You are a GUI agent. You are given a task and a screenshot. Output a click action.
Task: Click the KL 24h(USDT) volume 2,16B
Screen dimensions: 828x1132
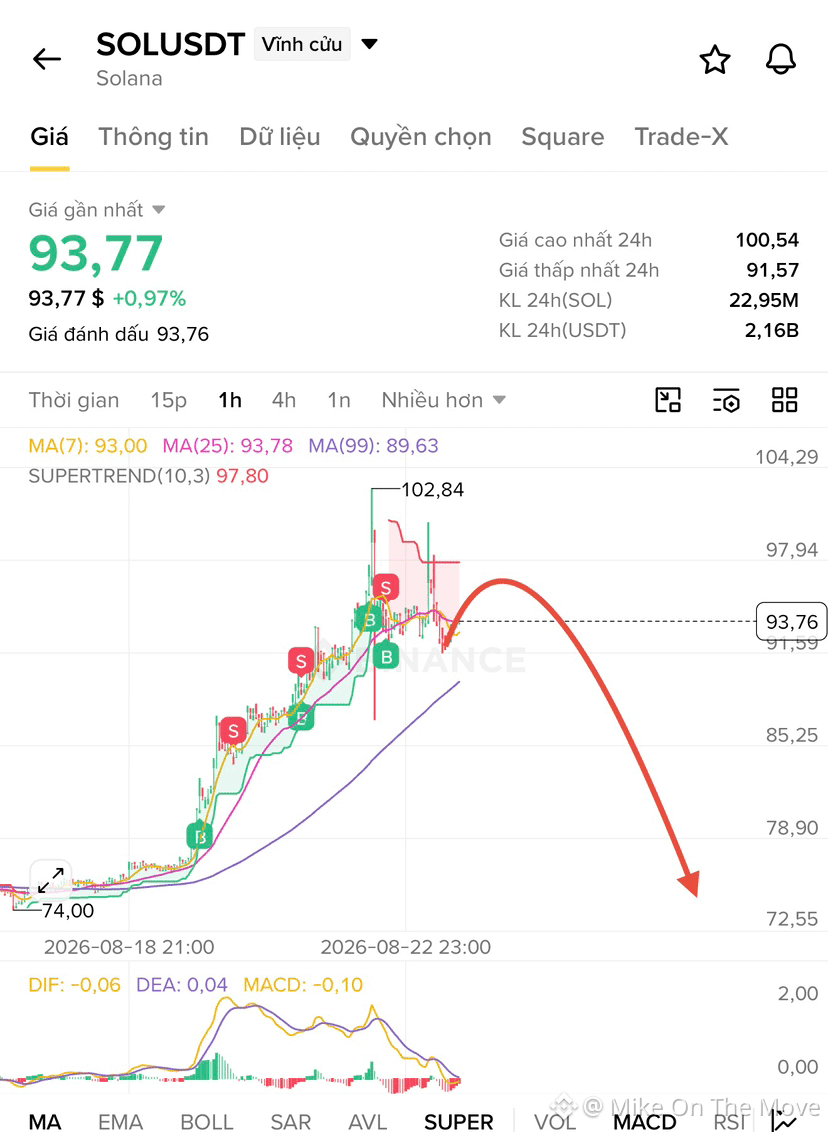point(772,330)
